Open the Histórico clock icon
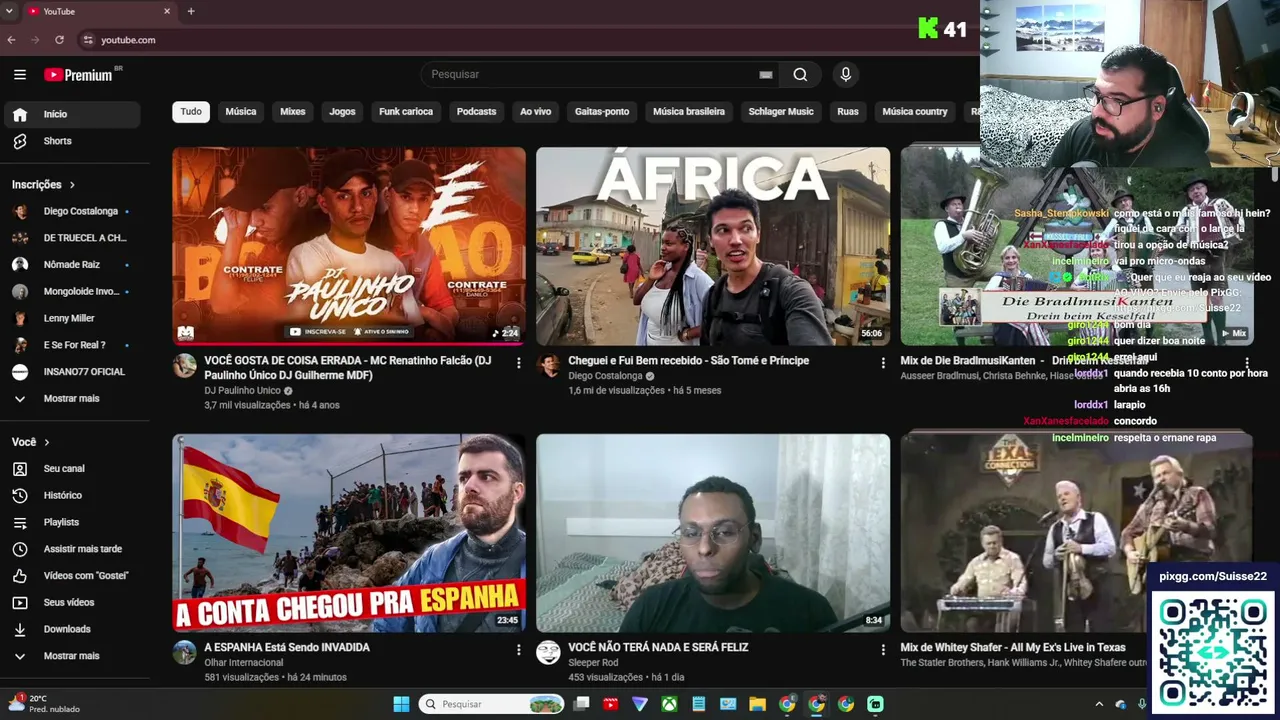1280x720 pixels. point(20,495)
